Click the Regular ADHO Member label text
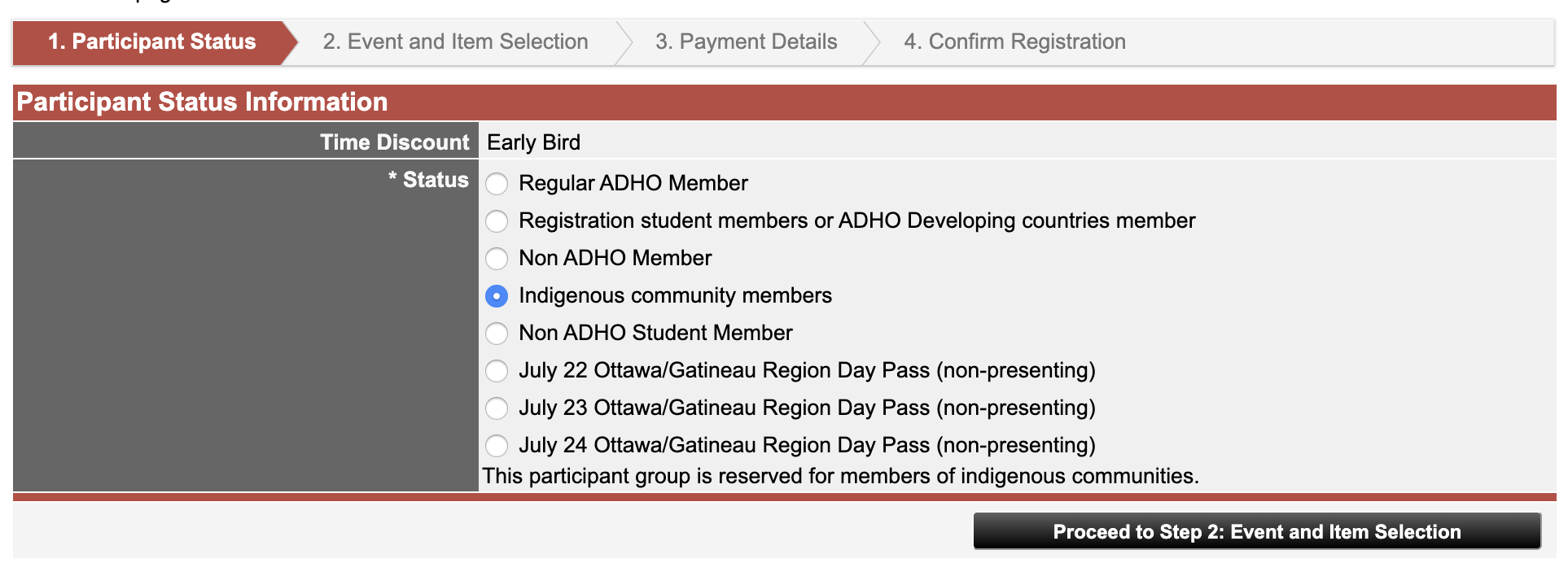 click(633, 183)
